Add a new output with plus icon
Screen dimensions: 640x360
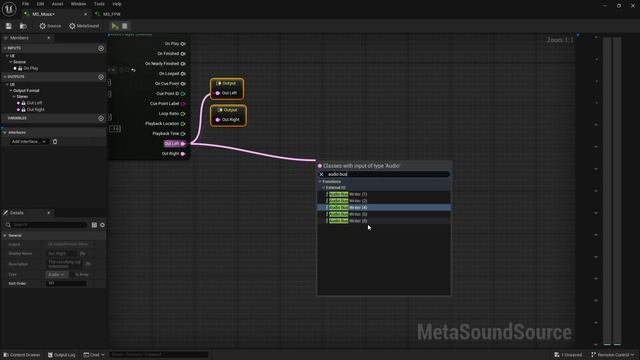(101, 77)
